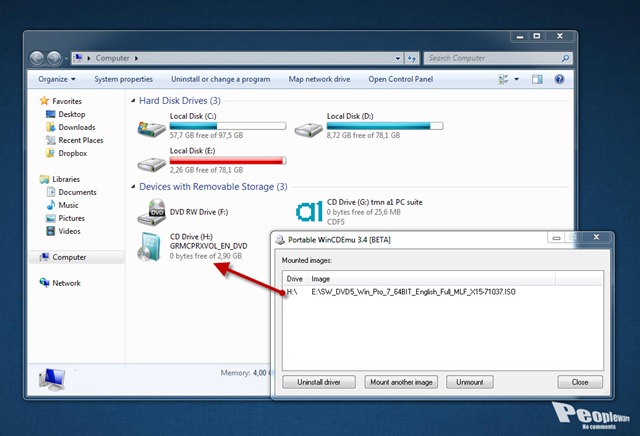Select Local Disk (D:) drive icon
The width and height of the screenshot is (640, 436).
tap(309, 130)
